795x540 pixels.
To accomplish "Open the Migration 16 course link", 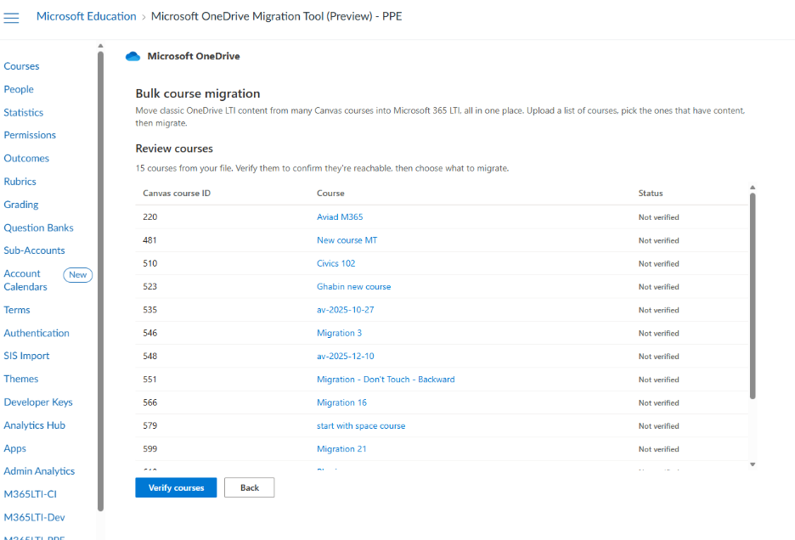I will point(342,403).
